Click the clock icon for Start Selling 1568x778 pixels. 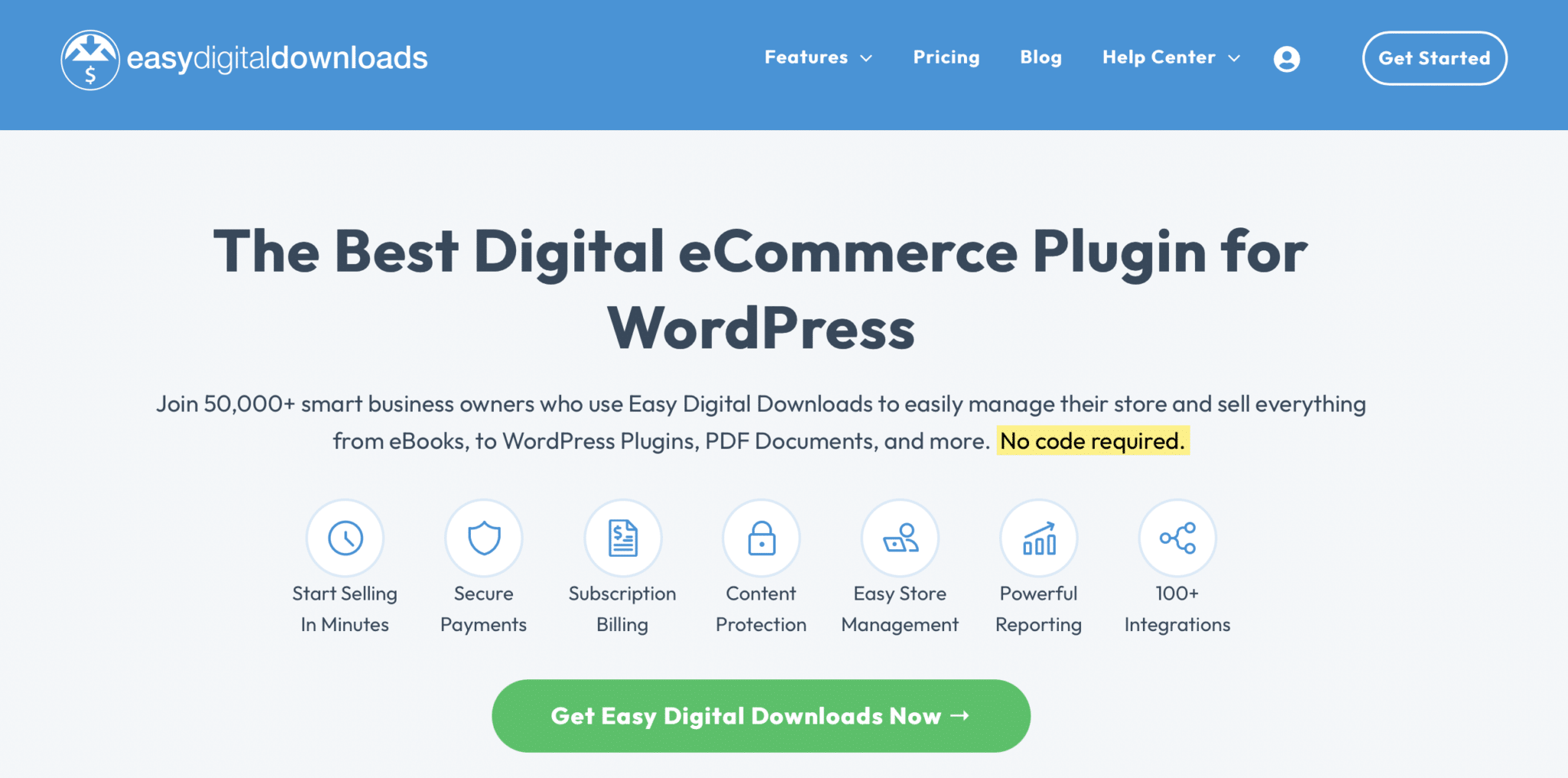point(345,538)
